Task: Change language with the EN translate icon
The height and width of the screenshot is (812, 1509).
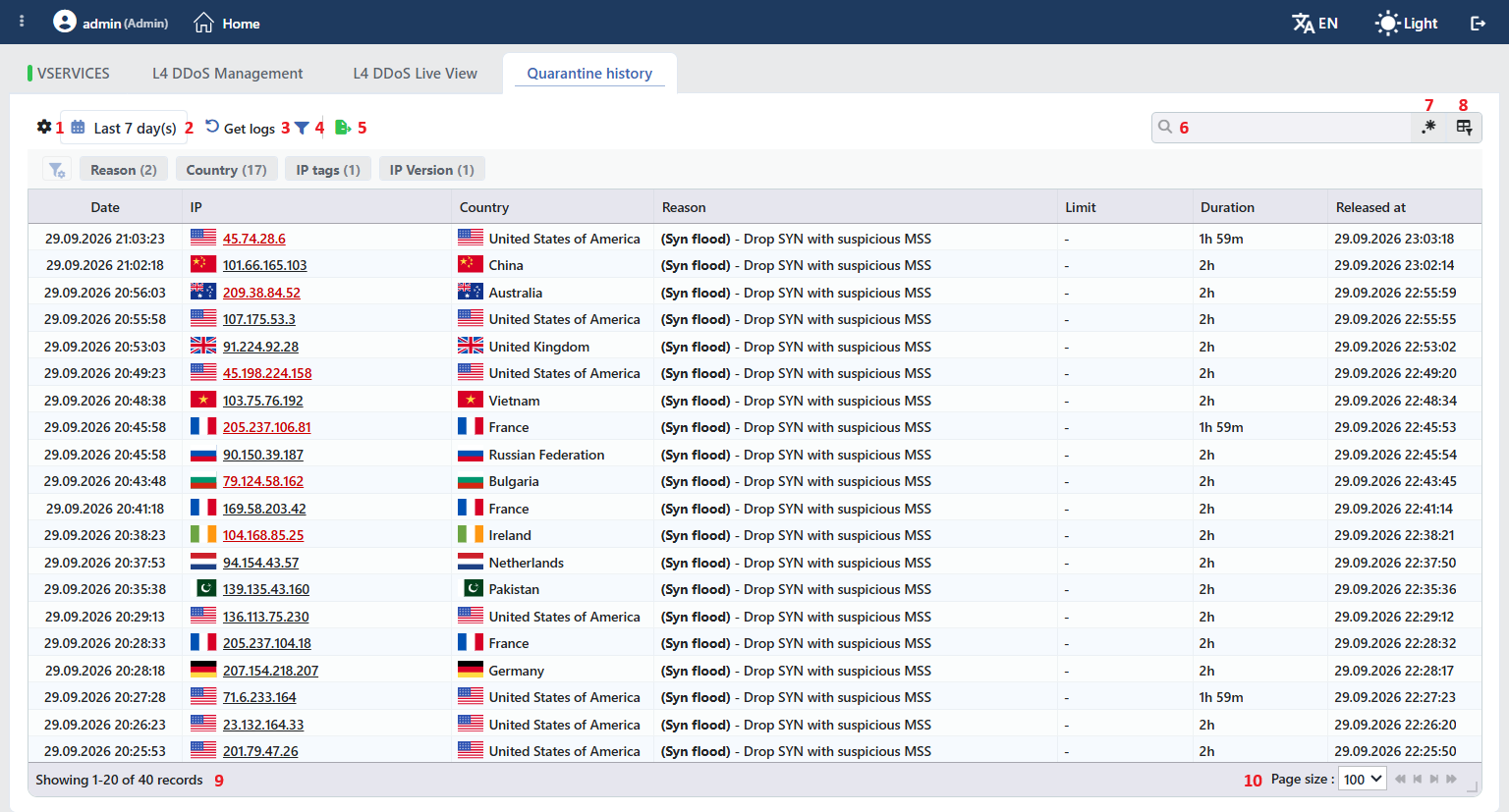Action: point(1314,23)
